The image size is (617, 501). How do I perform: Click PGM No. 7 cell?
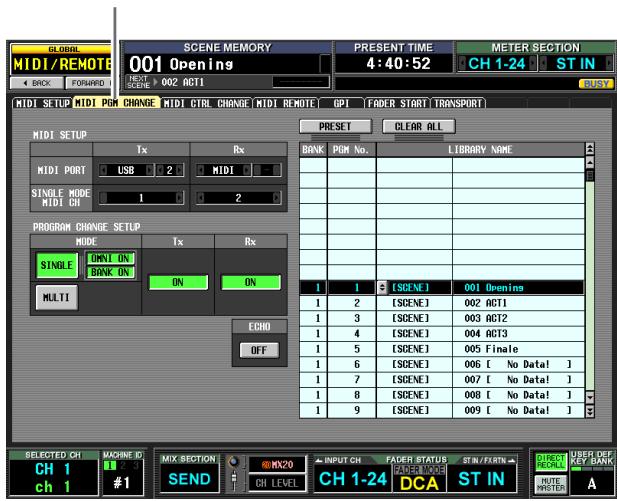tap(351, 379)
